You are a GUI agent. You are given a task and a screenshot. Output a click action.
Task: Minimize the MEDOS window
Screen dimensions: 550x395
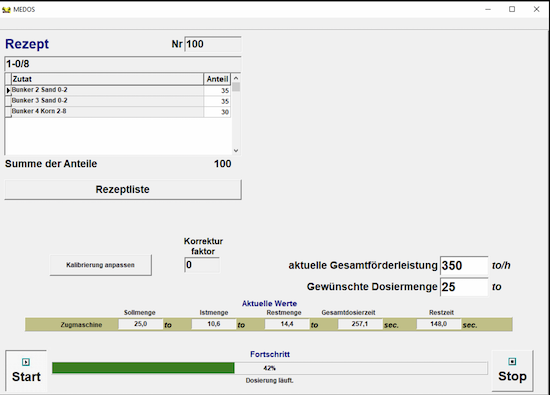coord(488,9)
